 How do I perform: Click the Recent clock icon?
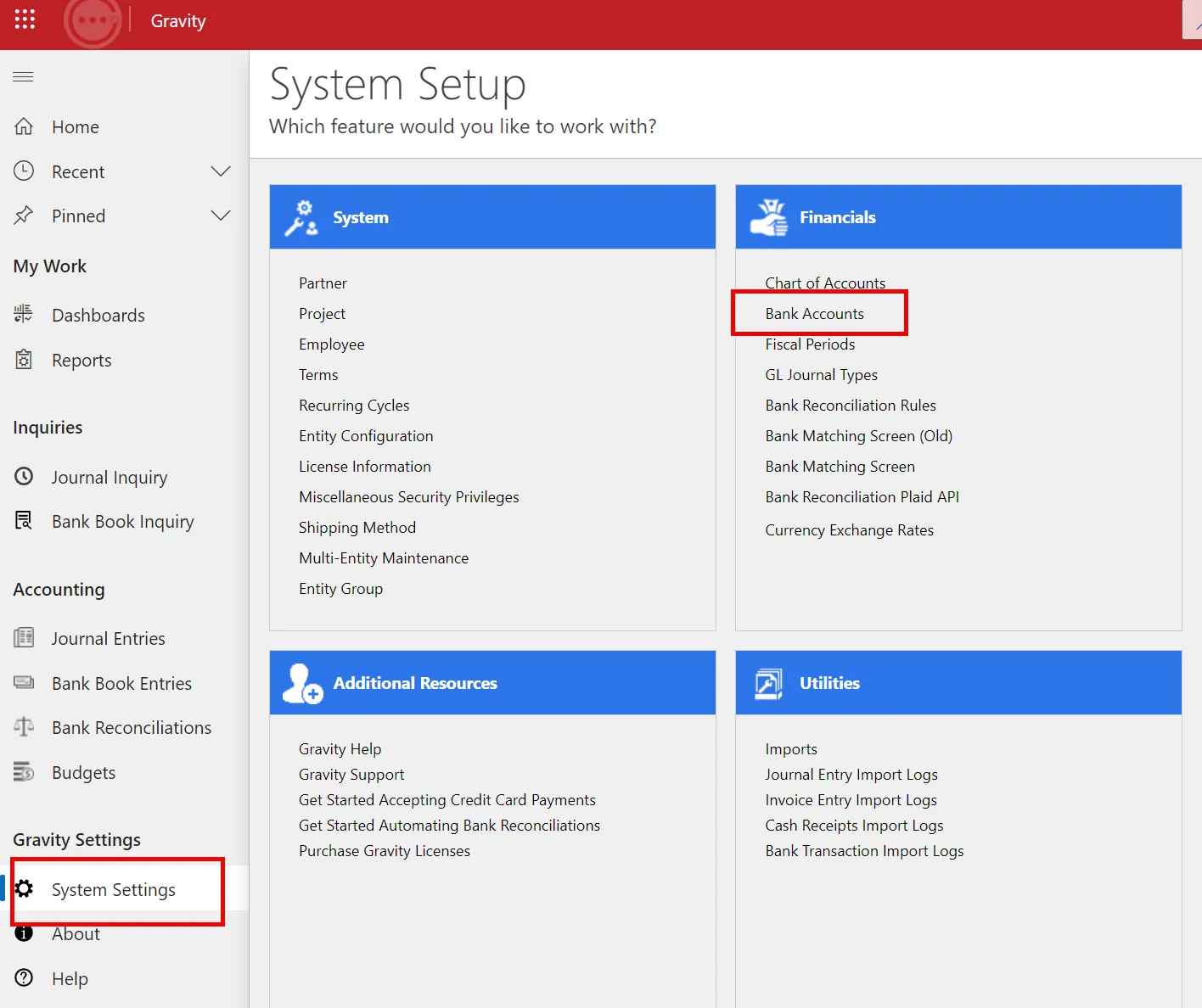[24, 171]
